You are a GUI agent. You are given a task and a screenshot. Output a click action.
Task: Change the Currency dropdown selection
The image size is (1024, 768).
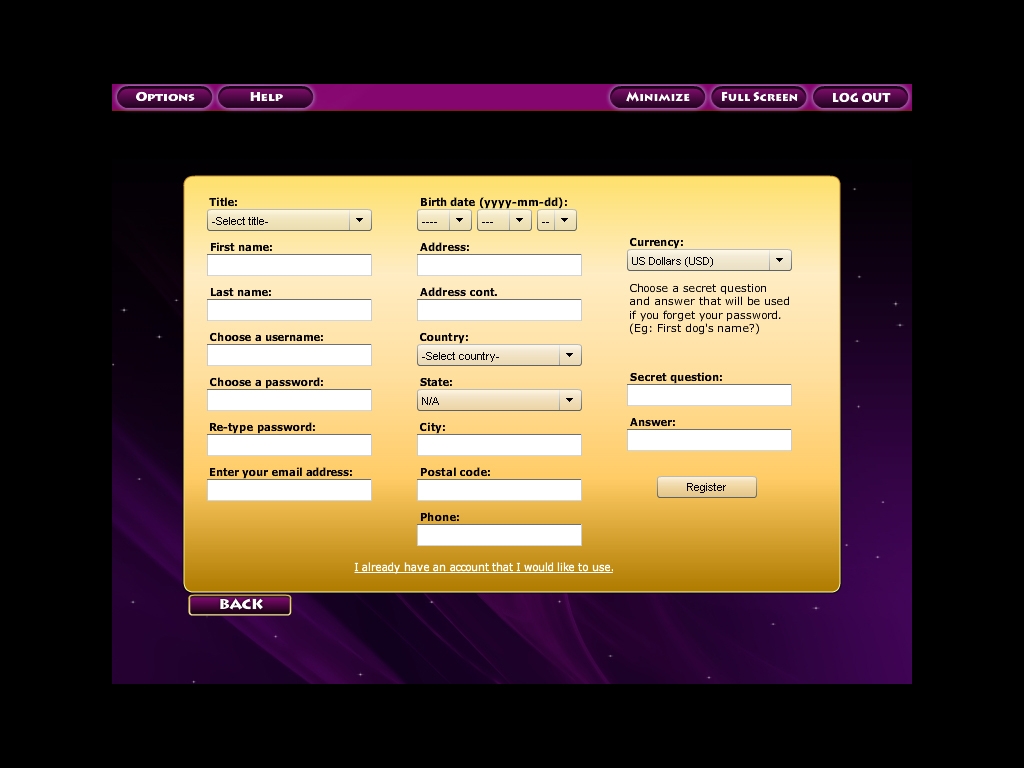click(709, 261)
